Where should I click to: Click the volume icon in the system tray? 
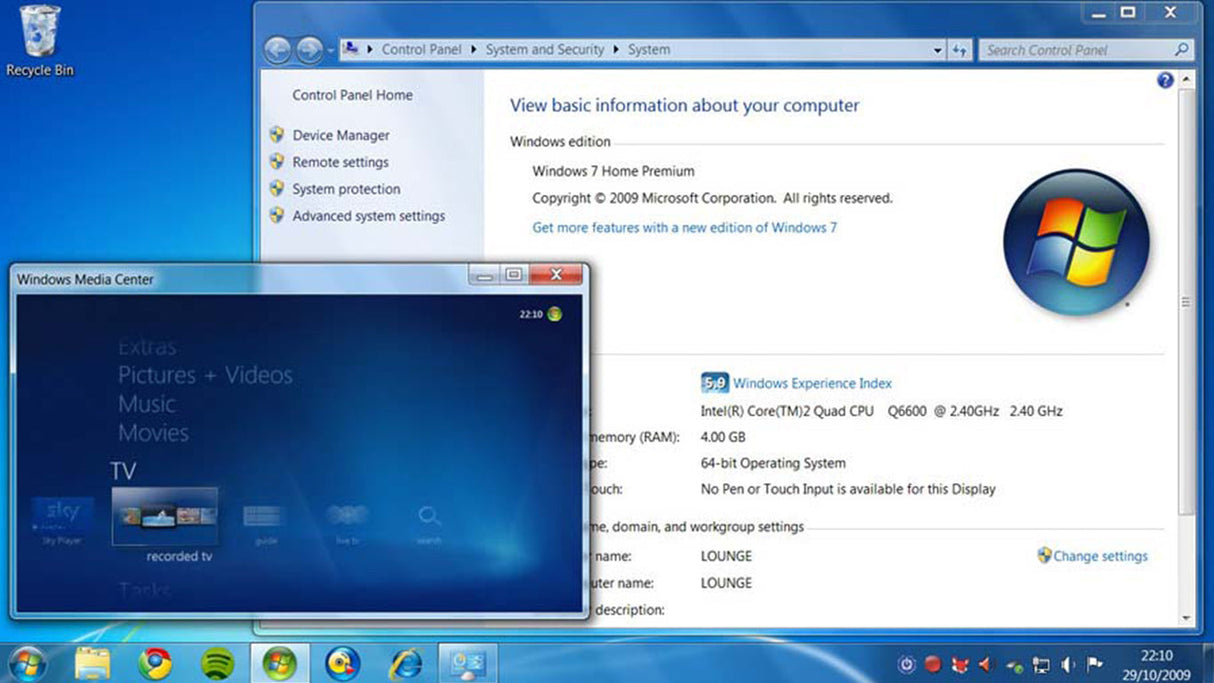(x=1067, y=663)
